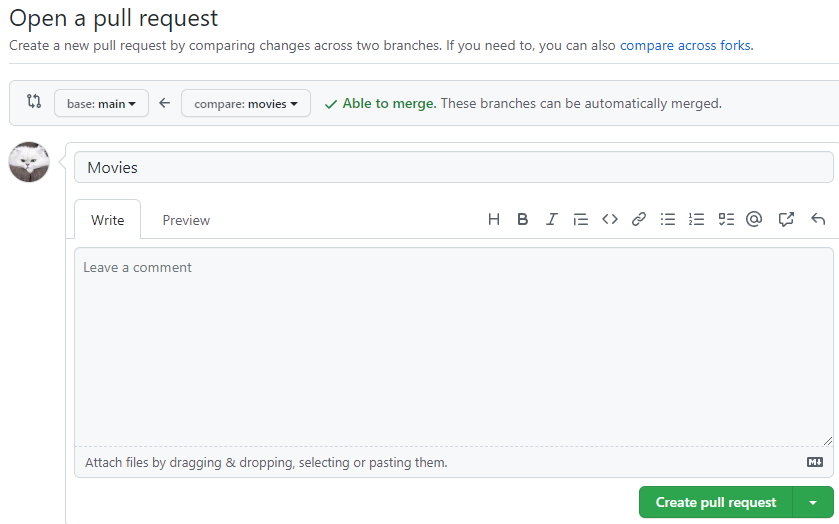Click the cat profile avatar
This screenshot has height=524, width=839.
coord(29,162)
